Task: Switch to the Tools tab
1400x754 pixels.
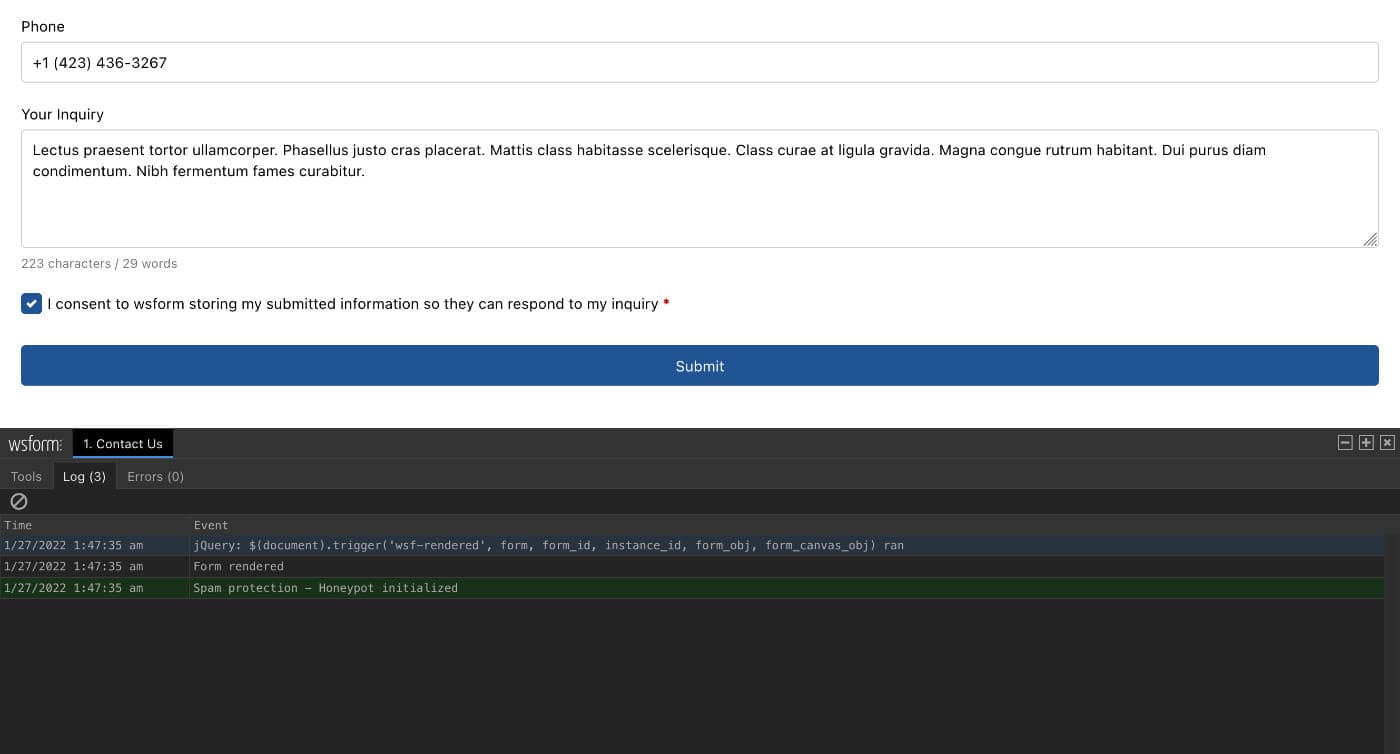Action: pos(26,476)
